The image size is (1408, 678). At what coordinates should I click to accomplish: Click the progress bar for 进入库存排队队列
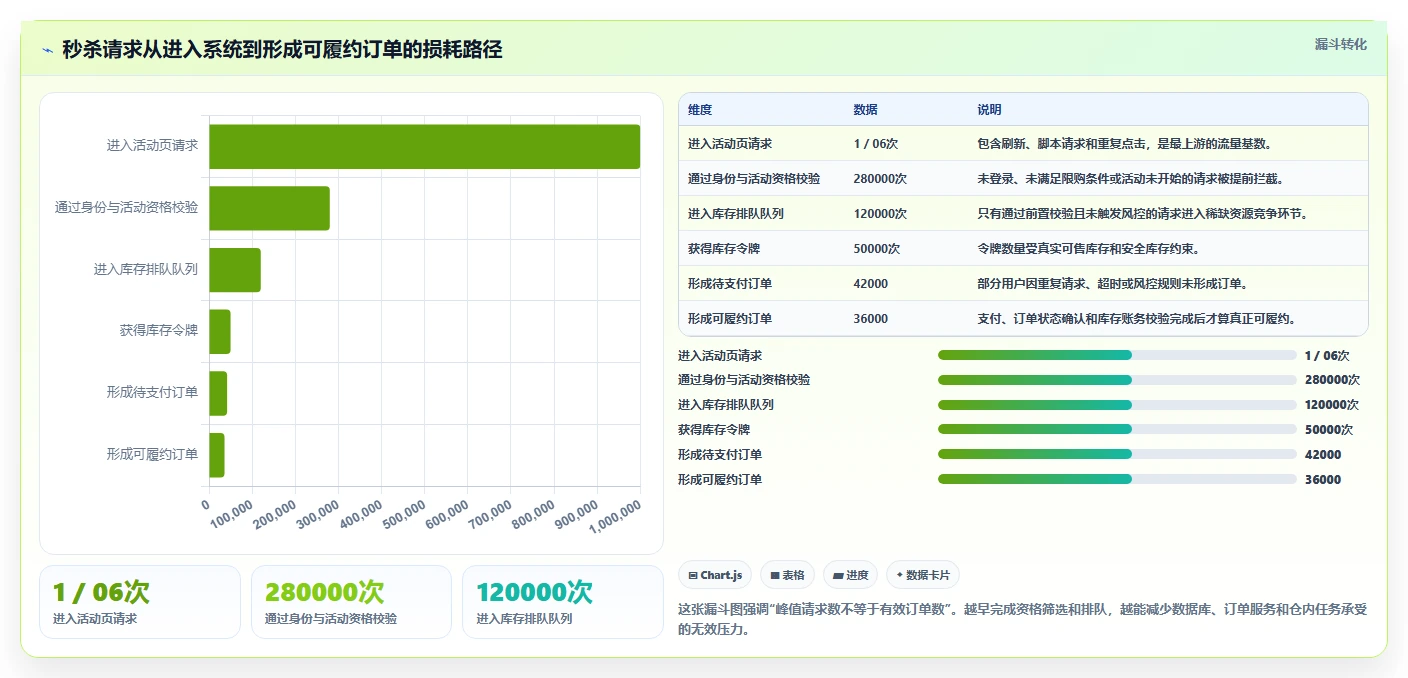pos(1117,405)
